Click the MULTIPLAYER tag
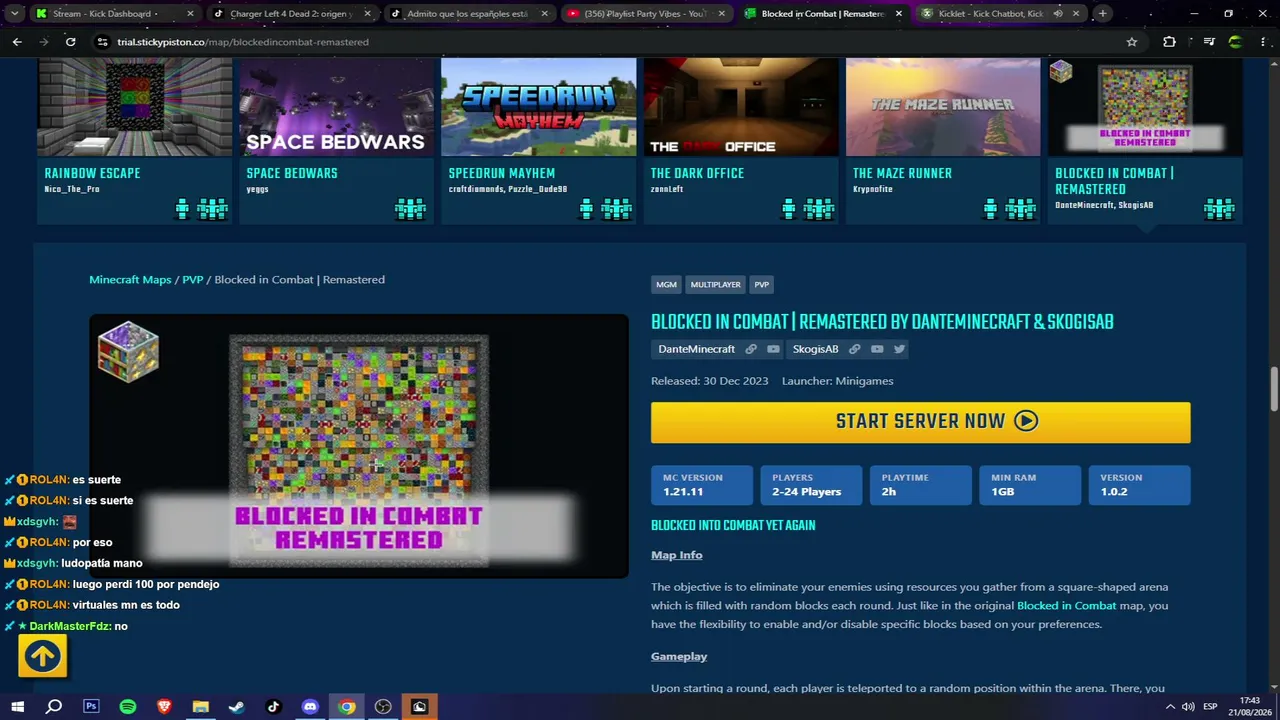The image size is (1280, 720). coord(715,285)
